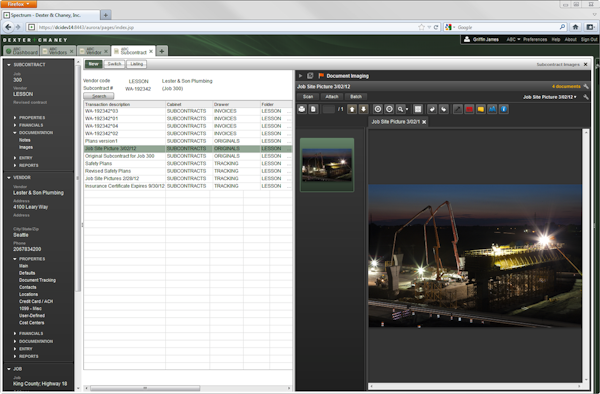Click the Transaction description column header
Screen dimensions: 600x394
124,104
